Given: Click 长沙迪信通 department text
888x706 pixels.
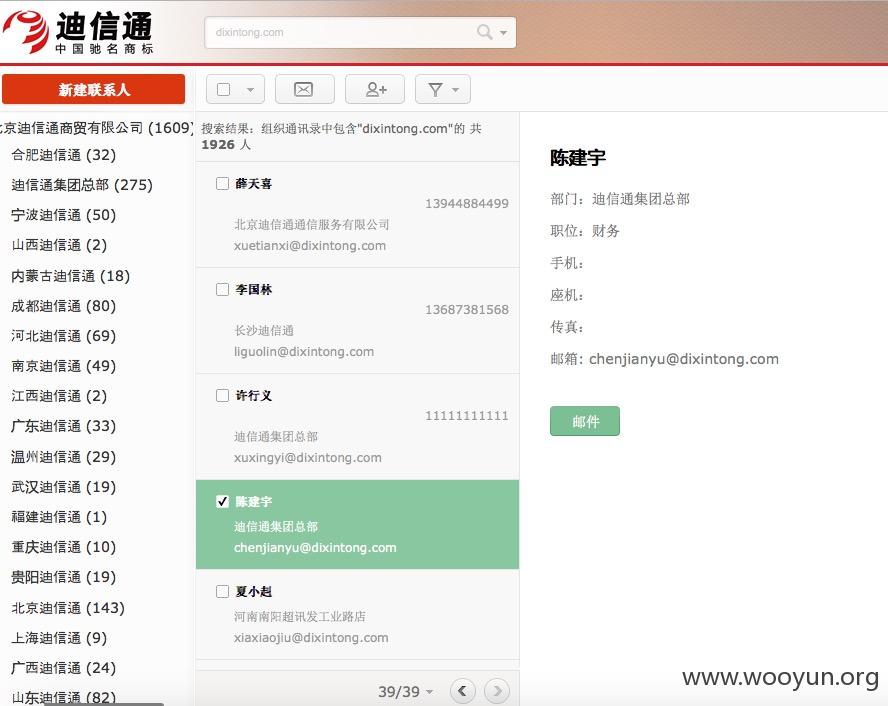Looking at the screenshot, I should tap(264, 330).
